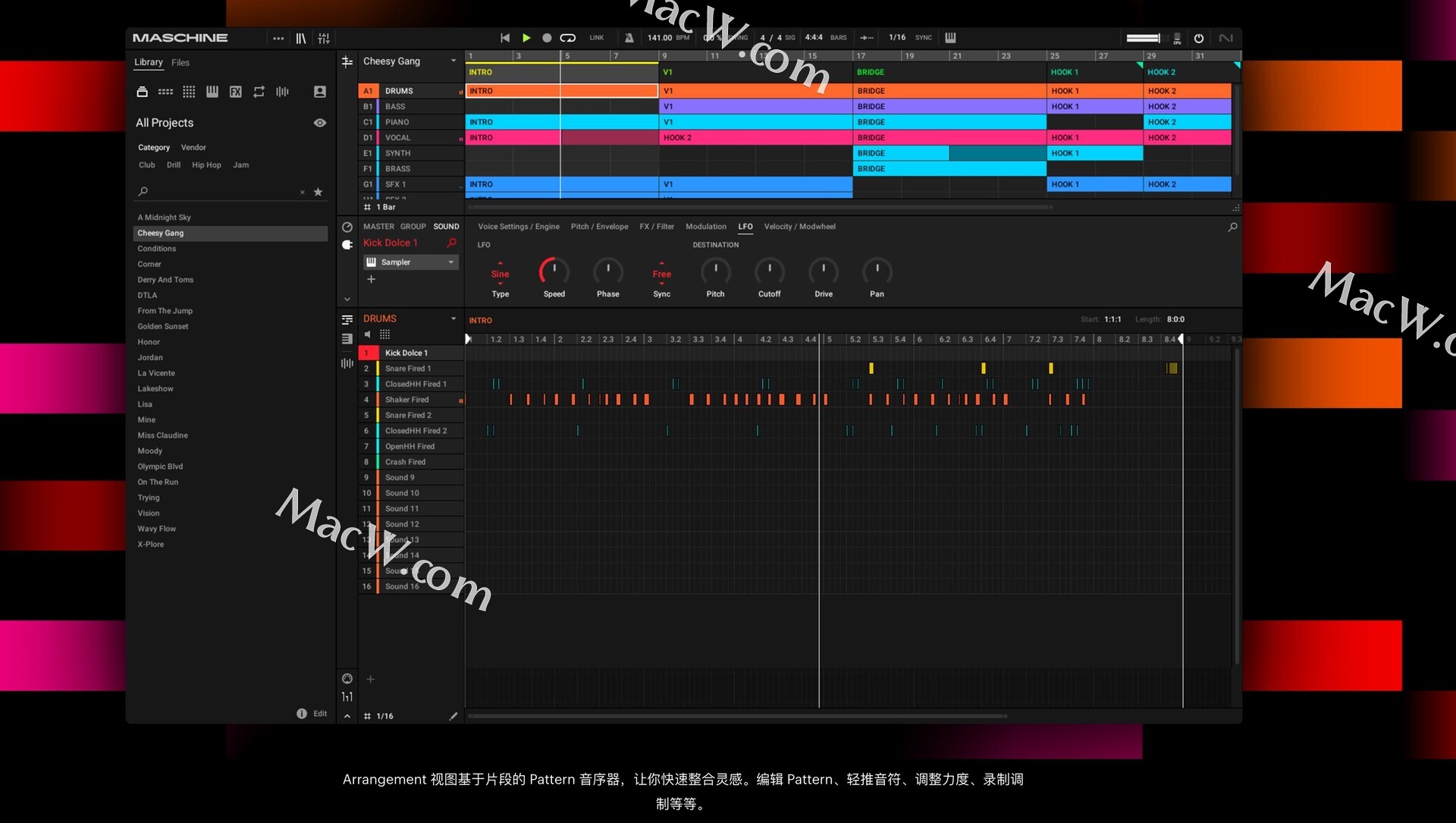The height and width of the screenshot is (823, 1456).
Task: Restart playback with the skip-to-start button
Action: coord(505,38)
